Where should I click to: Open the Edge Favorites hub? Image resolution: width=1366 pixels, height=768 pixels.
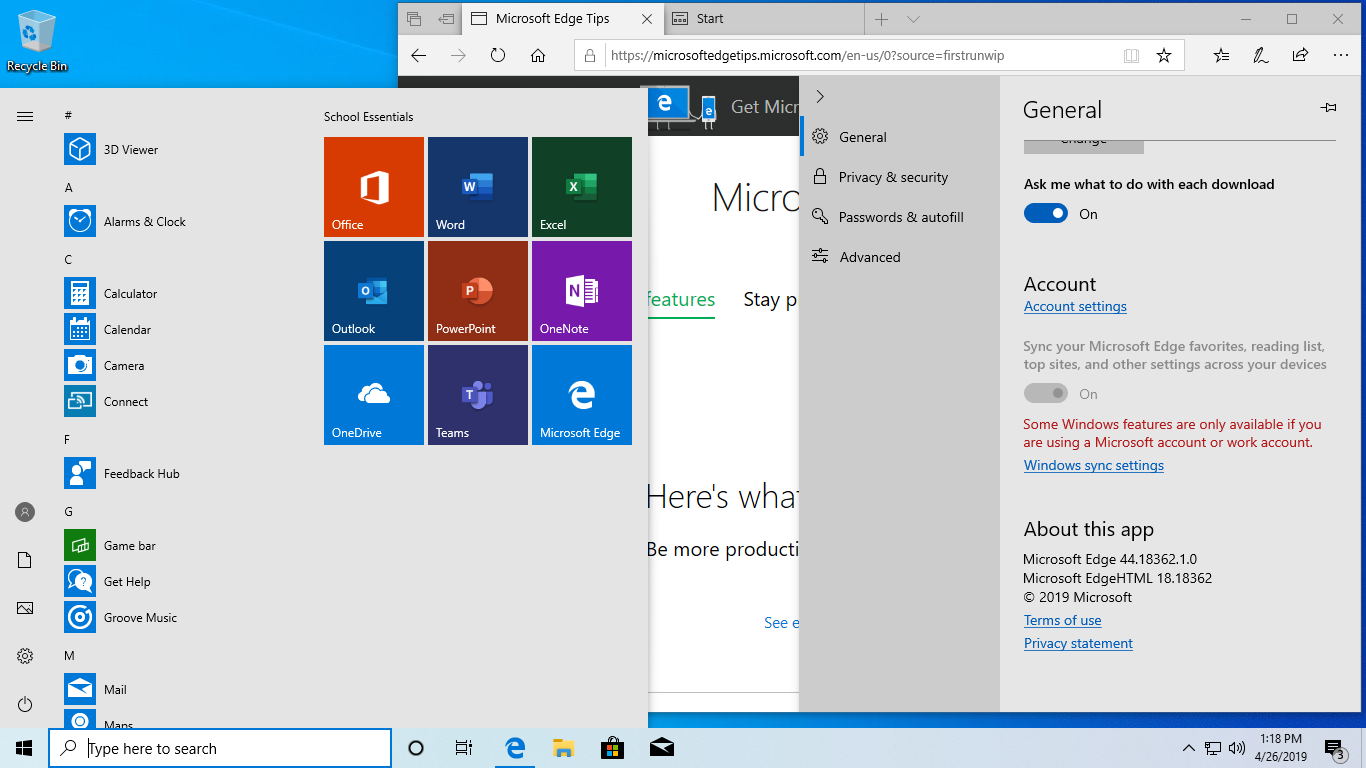(1221, 56)
